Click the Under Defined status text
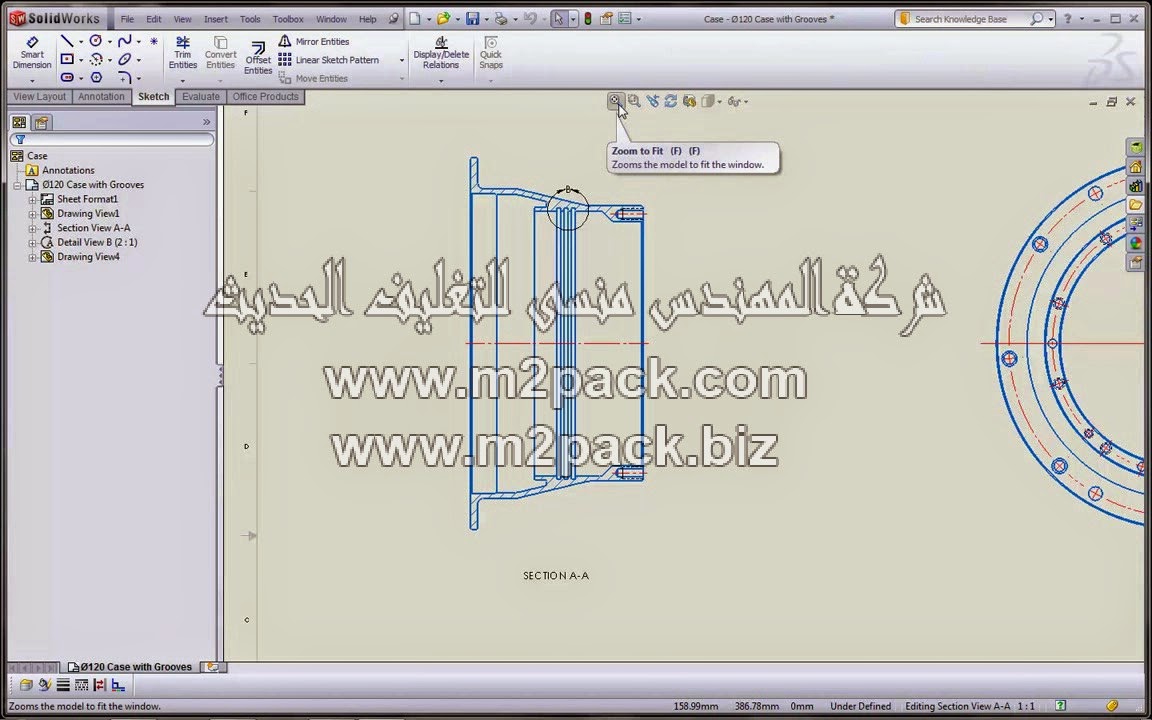The height and width of the screenshot is (720, 1152). coord(860,706)
